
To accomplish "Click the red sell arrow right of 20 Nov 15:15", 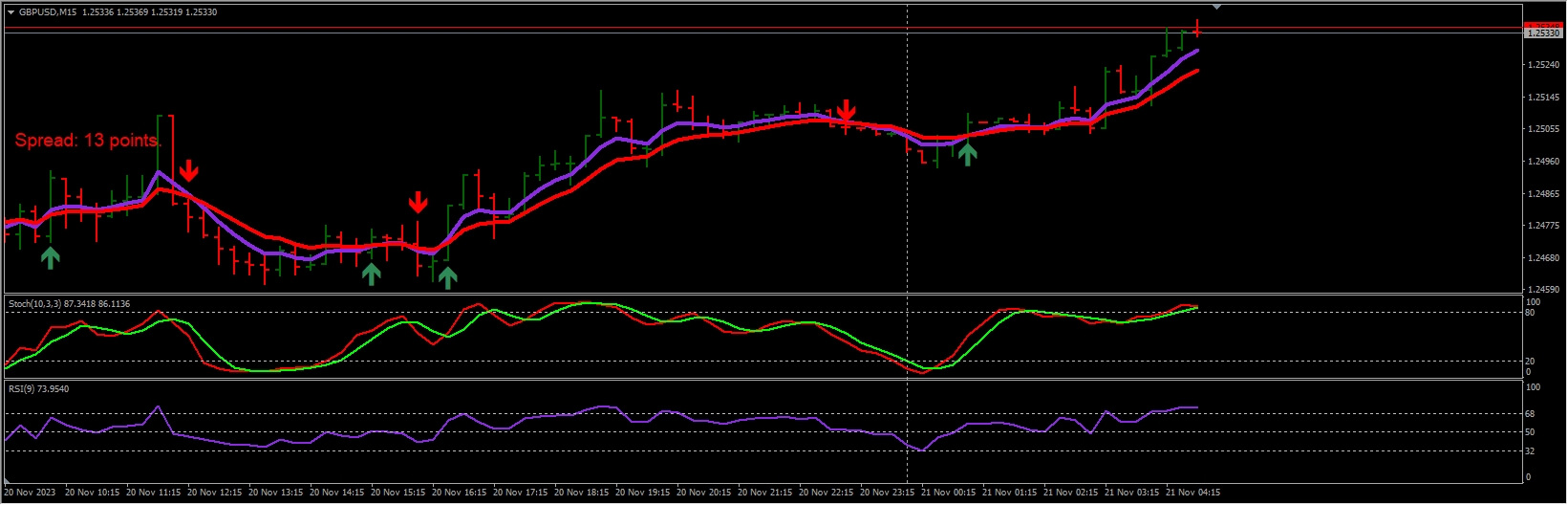I will (418, 202).
